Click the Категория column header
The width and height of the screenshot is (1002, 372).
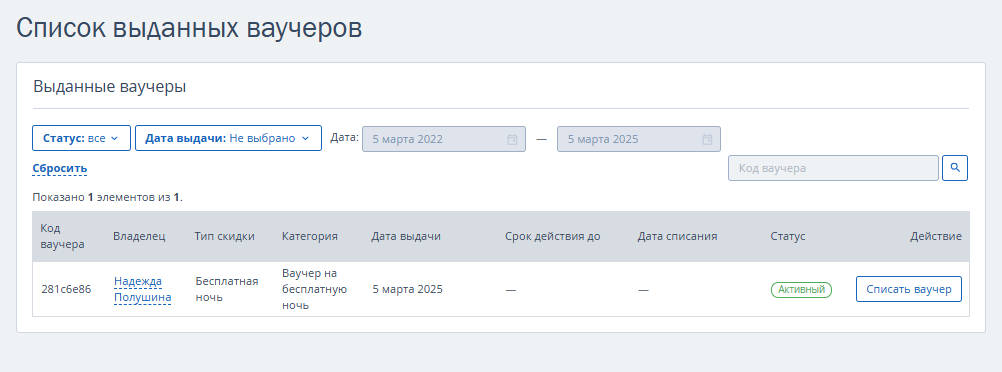[310, 236]
